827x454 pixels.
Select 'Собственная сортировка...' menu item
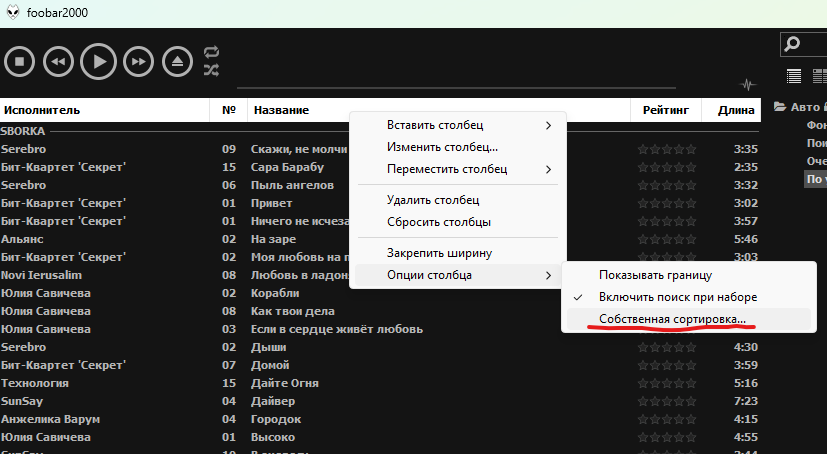tap(671, 319)
